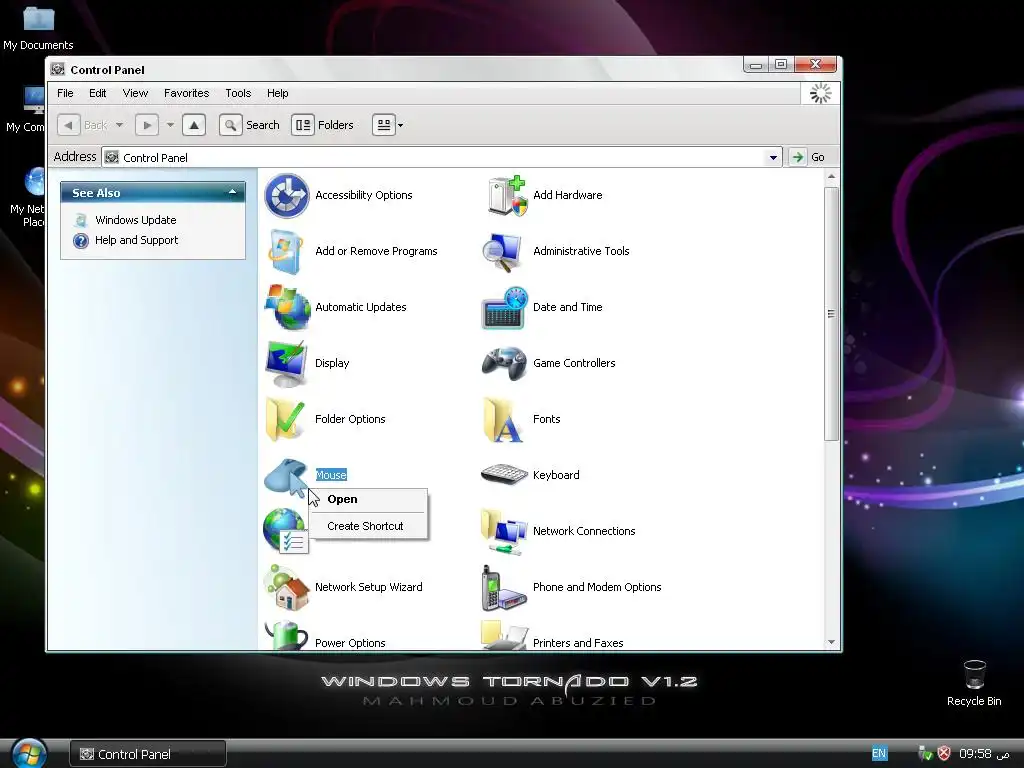This screenshot has width=1024, height=768.
Task: Open the Fonts folder icon
Action: 502,420
